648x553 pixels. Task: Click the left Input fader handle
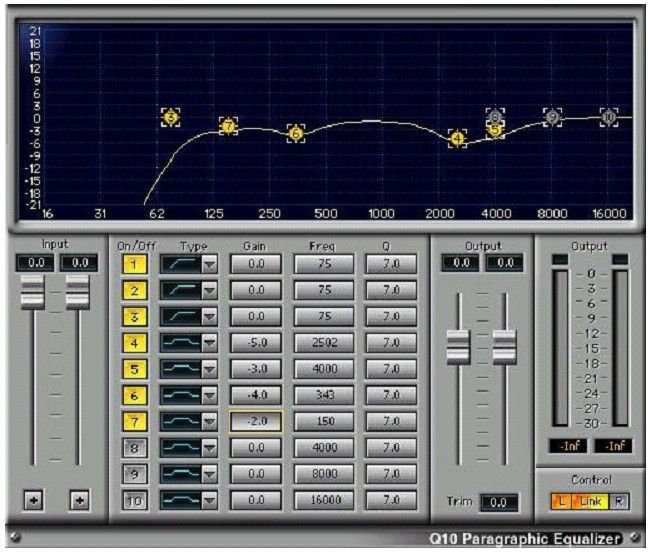click(x=33, y=291)
